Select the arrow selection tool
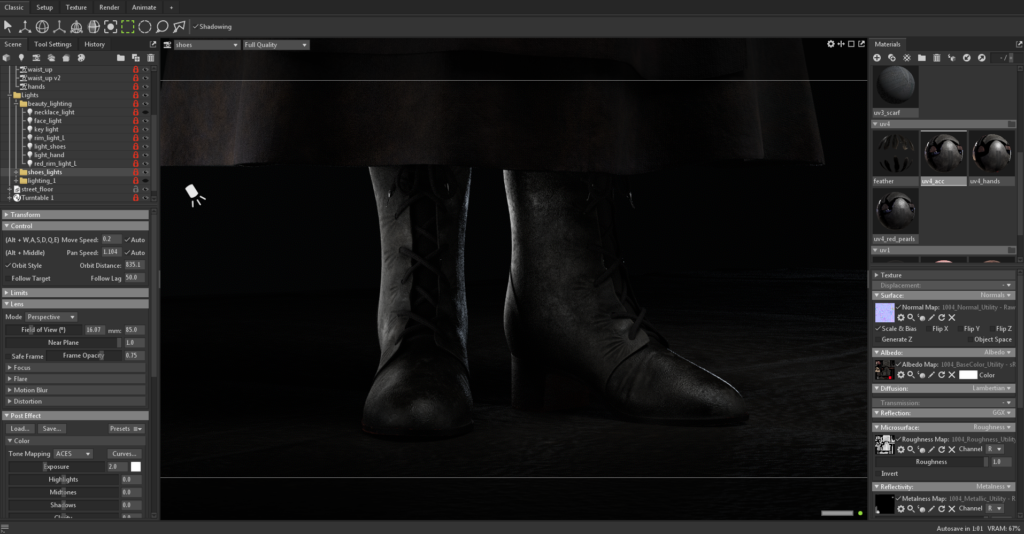The height and width of the screenshot is (534, 1024). pyautogui.click(x=8, y=26)
